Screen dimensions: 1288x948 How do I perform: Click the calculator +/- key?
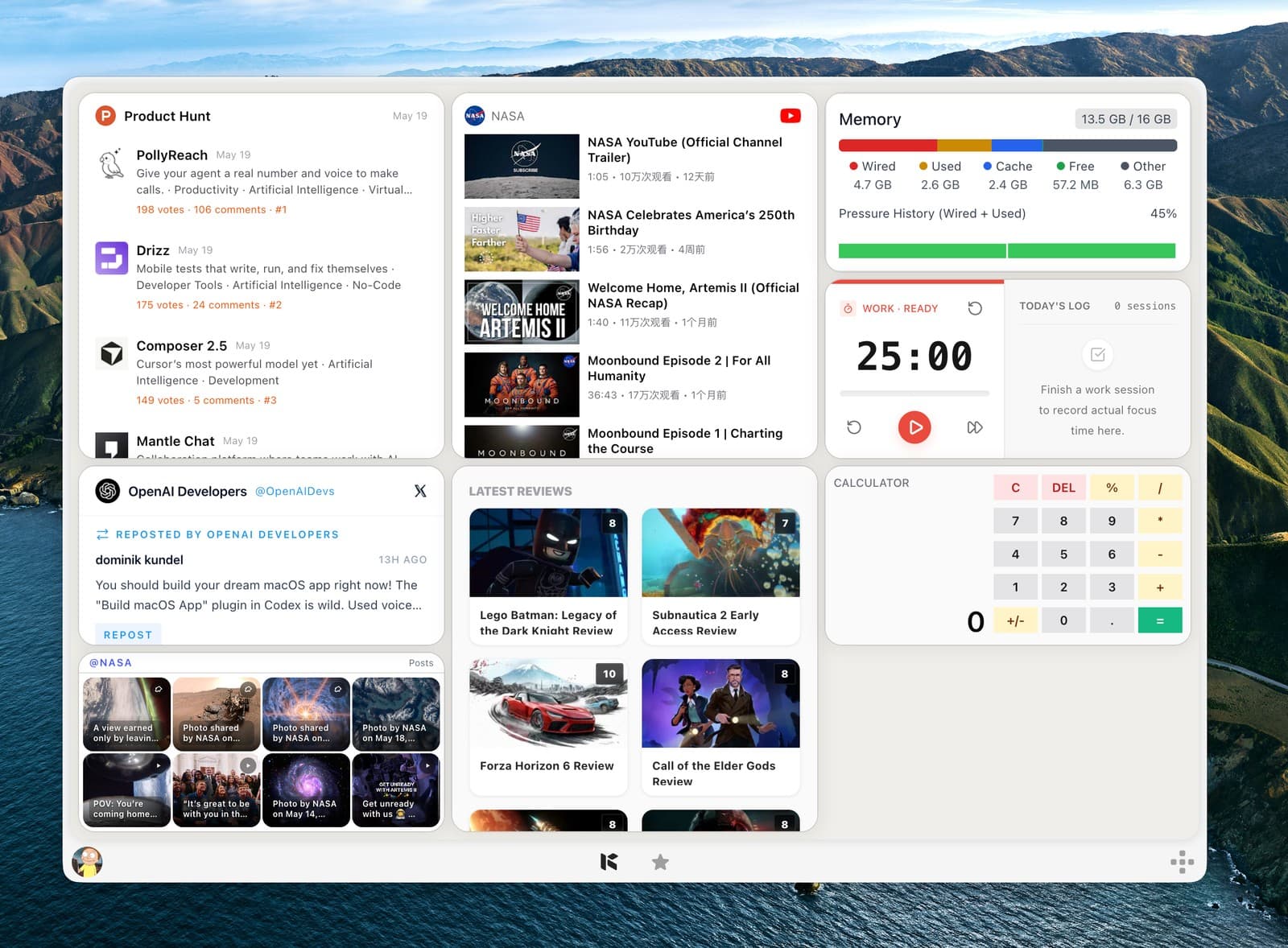point(1015,620)
